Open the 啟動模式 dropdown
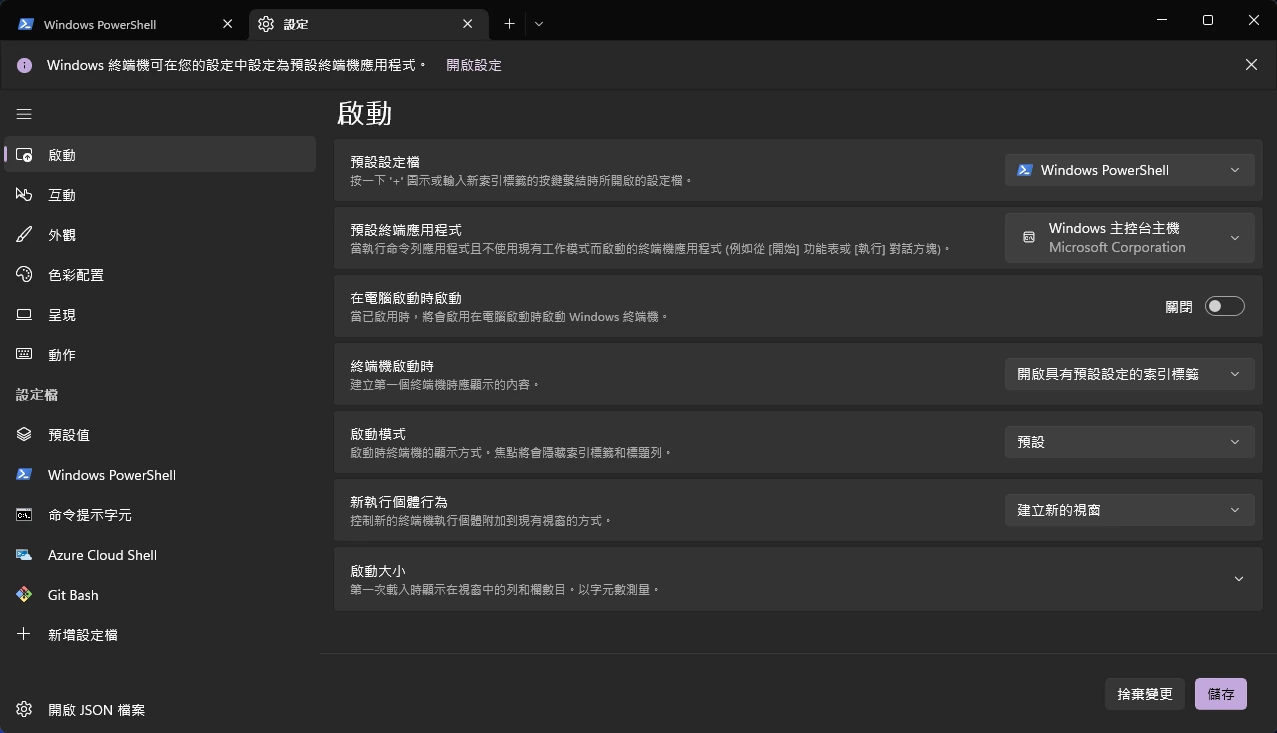The height and width of the screenshot is (733, 1277). tap(1129, 442)
